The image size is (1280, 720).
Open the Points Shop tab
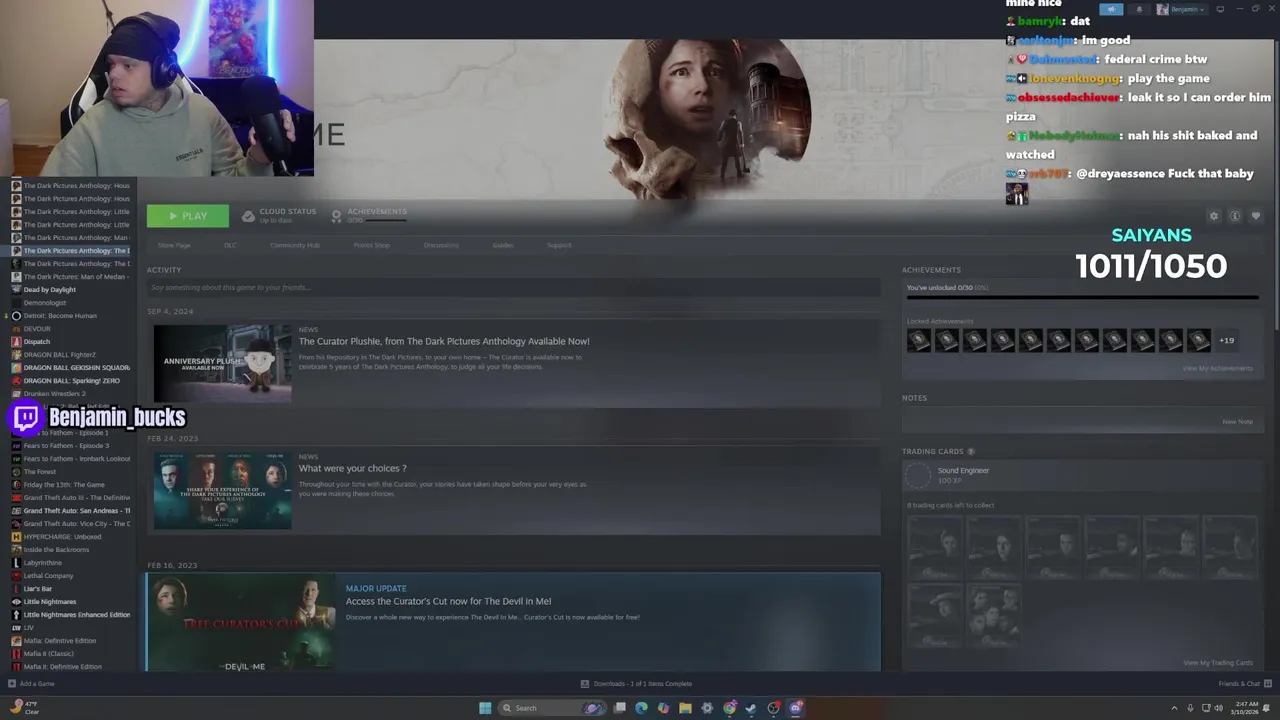click(371, 245)
